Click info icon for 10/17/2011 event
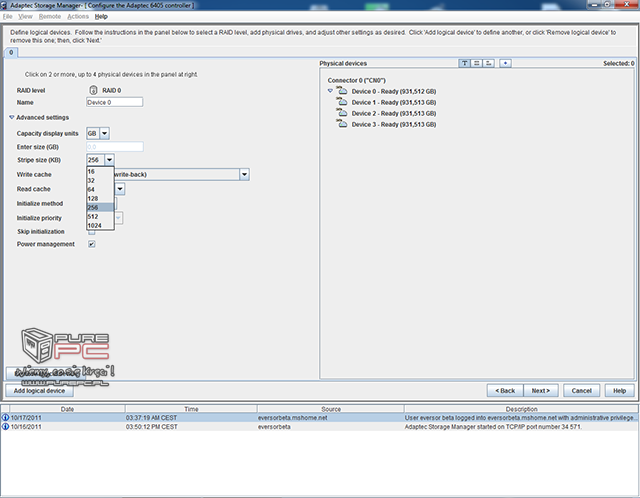This screenshot has width=640, height=498. click(x=5, y=418)
